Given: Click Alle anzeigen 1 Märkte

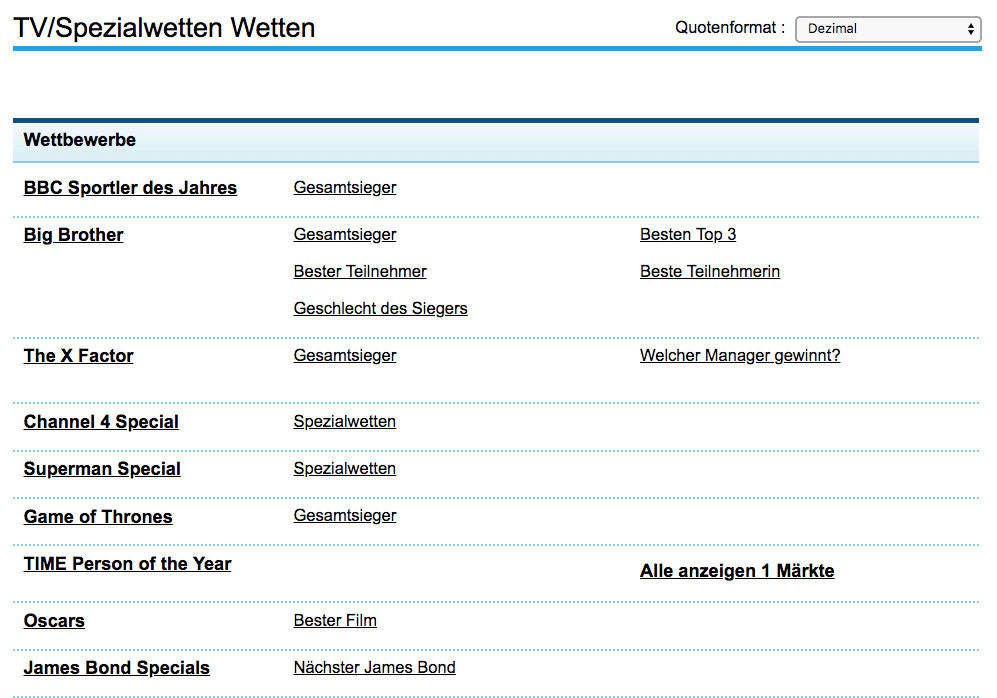Looking at the screenshot, I should (x=737, y=570).
